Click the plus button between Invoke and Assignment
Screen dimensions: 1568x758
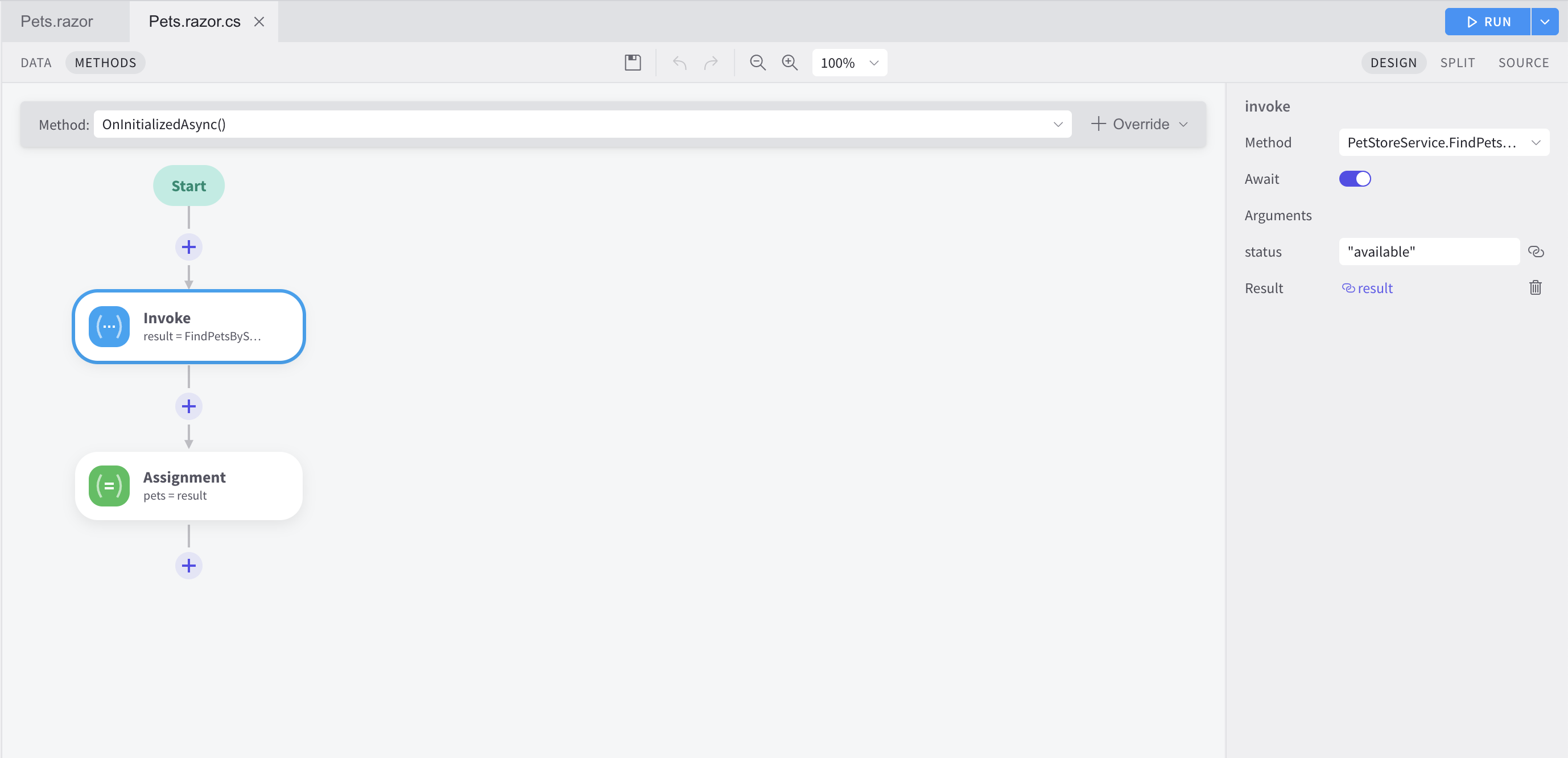(x=189, y=406)
